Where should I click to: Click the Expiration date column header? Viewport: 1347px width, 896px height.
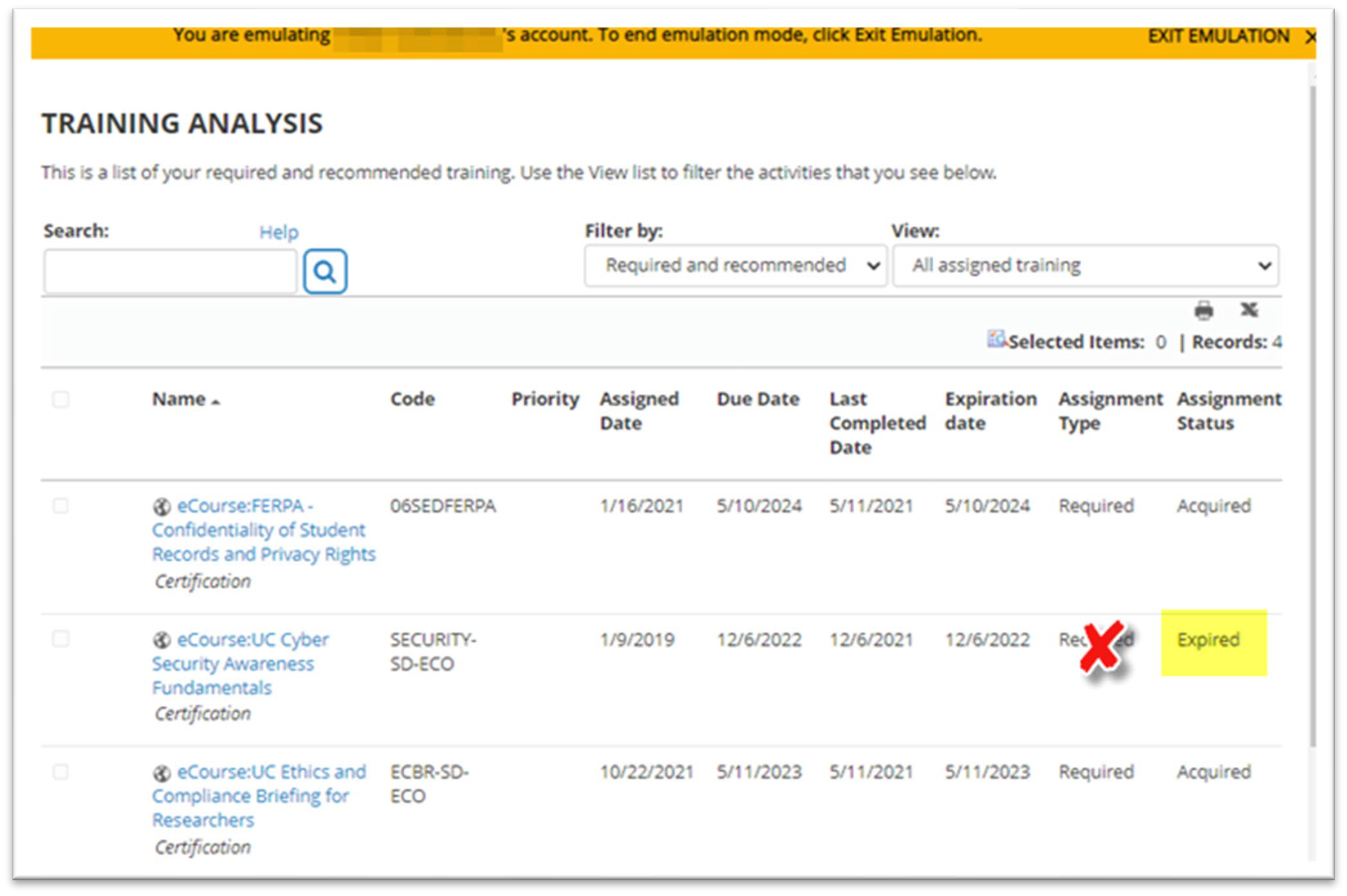tap(991, 411)
